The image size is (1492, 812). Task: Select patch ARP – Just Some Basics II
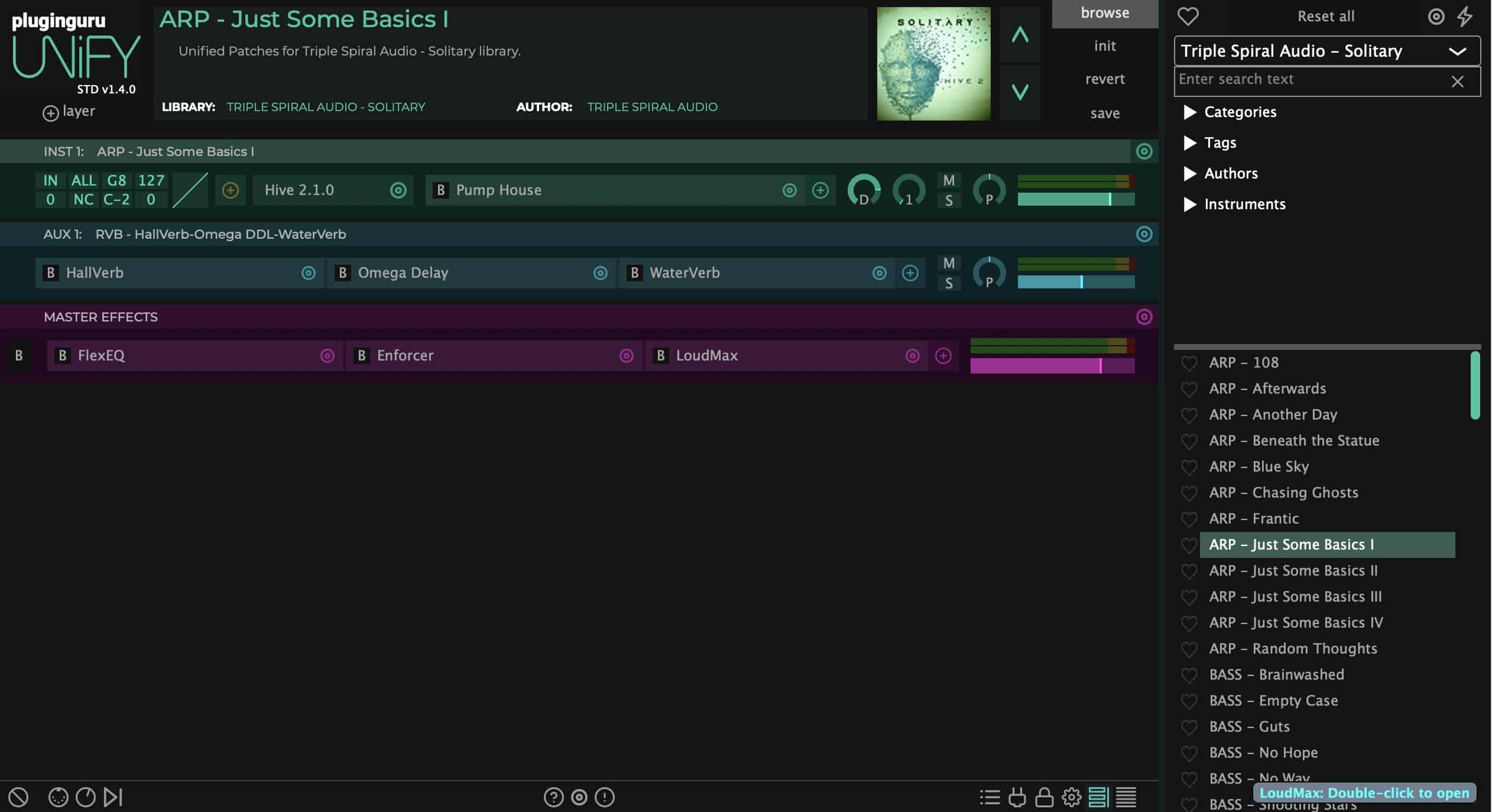(x=1327, y=571)
